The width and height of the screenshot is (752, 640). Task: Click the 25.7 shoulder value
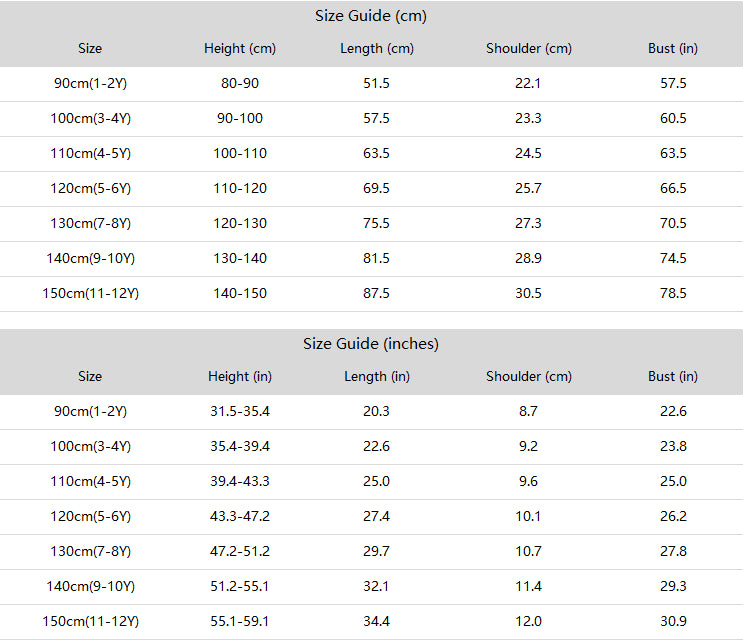(529, 189)
